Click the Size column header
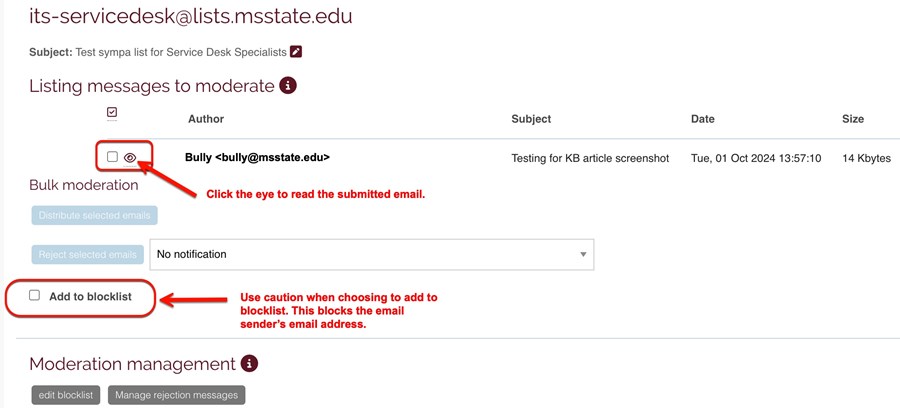Screen dimensions: 900x408 coord(853,119)
